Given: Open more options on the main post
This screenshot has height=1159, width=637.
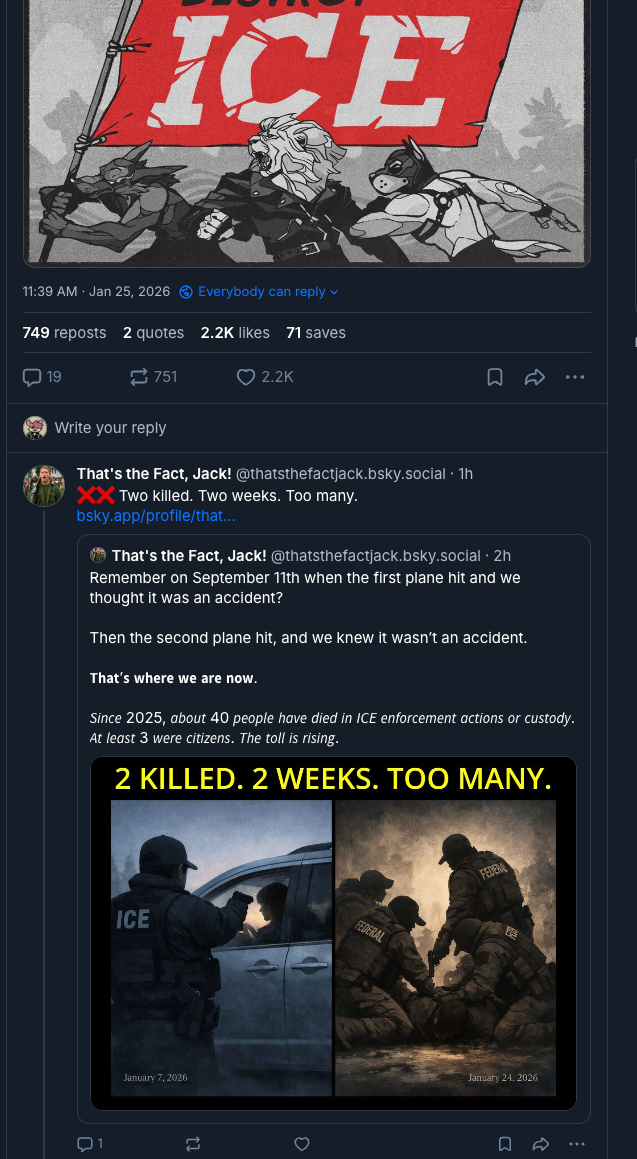Looking at the screenshot, I should point(574,377).
